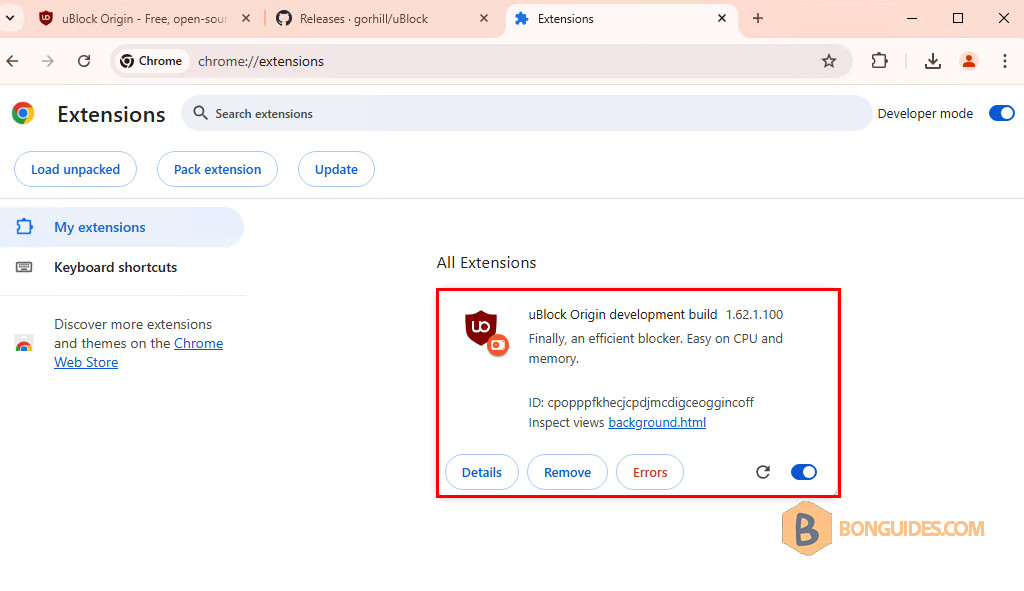Open the Chrome profile avatar
The width and height of the screenshot is (1024, 591).
(x=968, y=61)
